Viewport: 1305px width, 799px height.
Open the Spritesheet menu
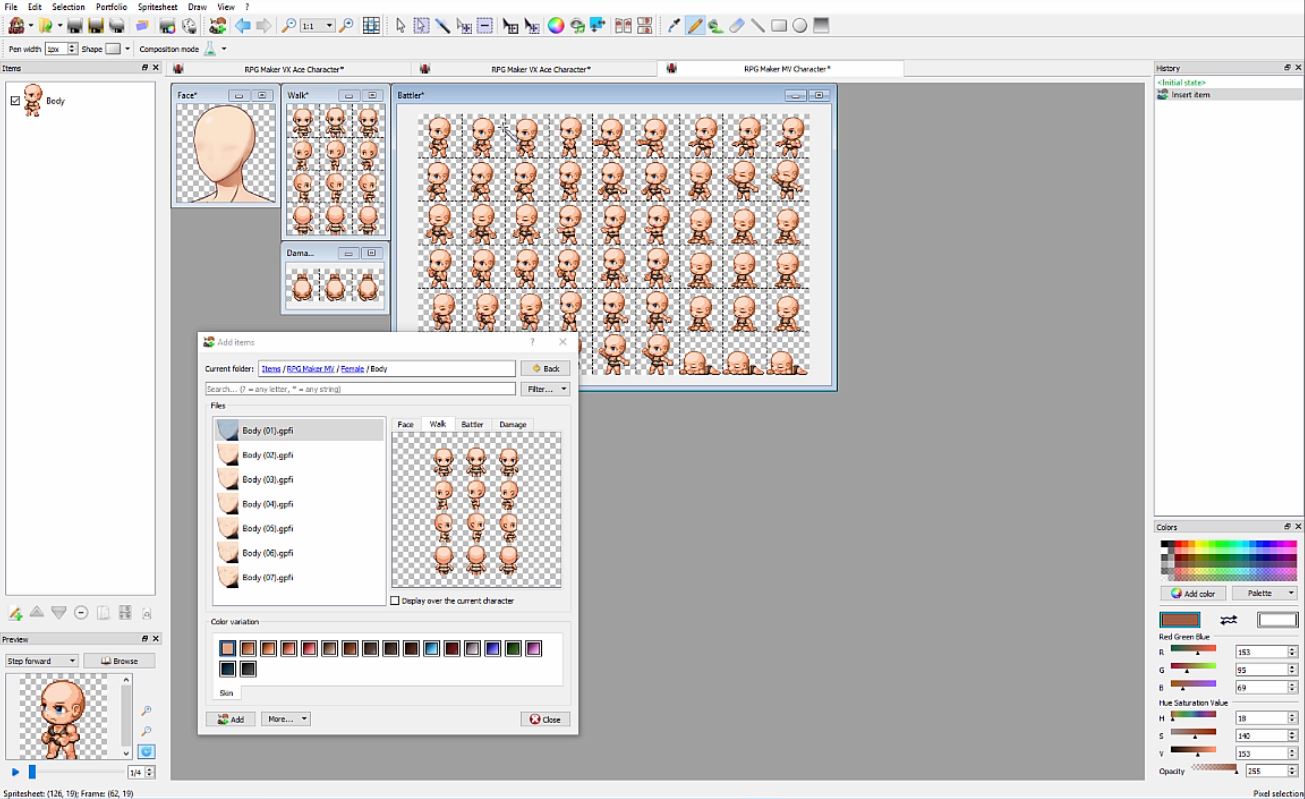[x=157, y=6]
